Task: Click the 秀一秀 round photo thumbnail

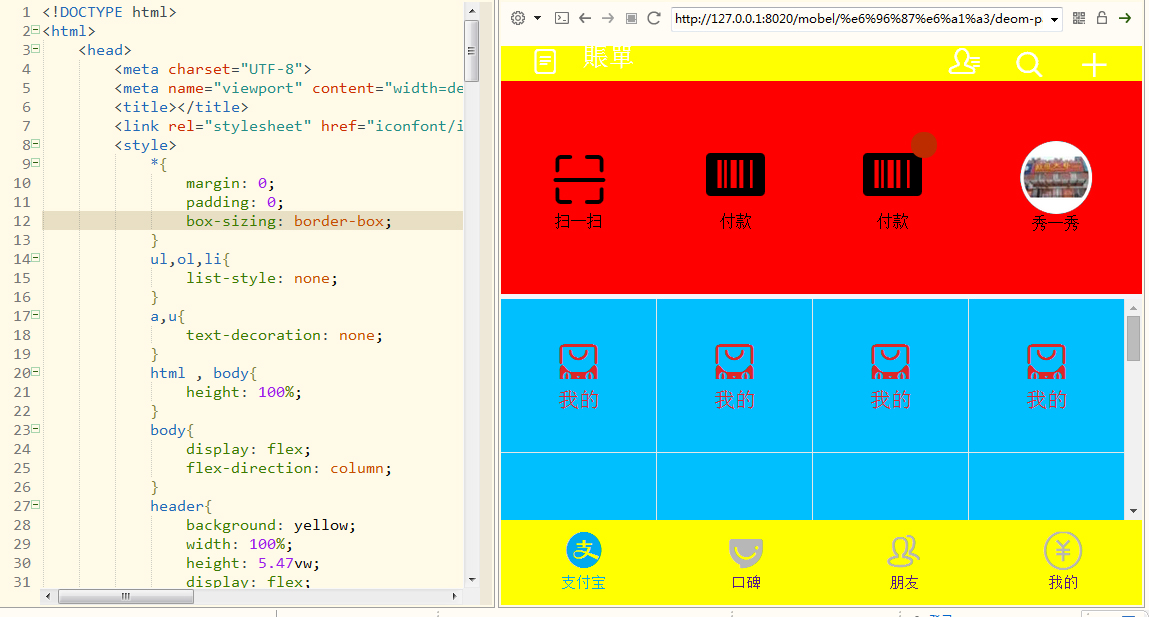Action: (1056, 177)
